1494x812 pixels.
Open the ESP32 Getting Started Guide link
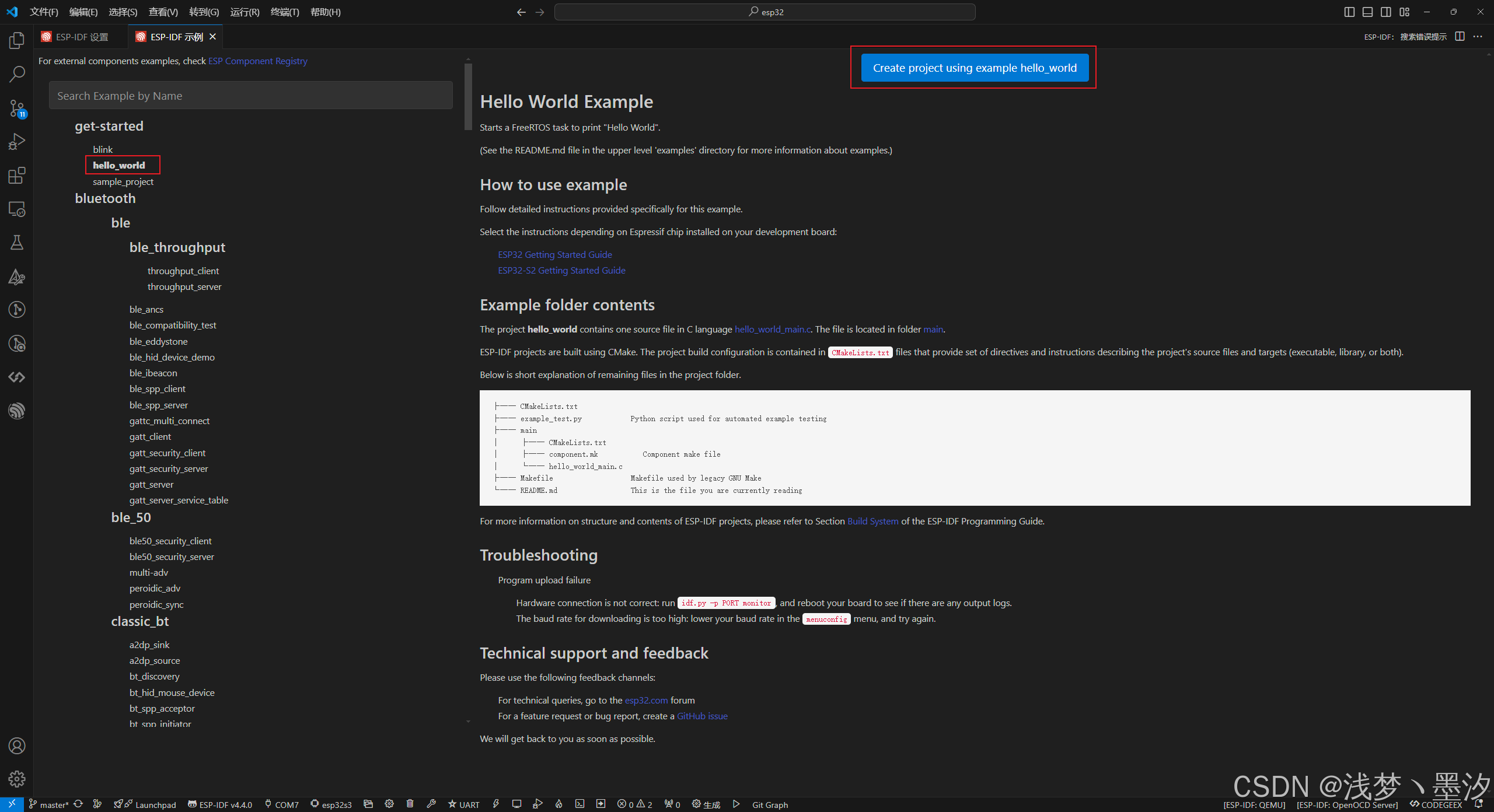coord(554,254)
